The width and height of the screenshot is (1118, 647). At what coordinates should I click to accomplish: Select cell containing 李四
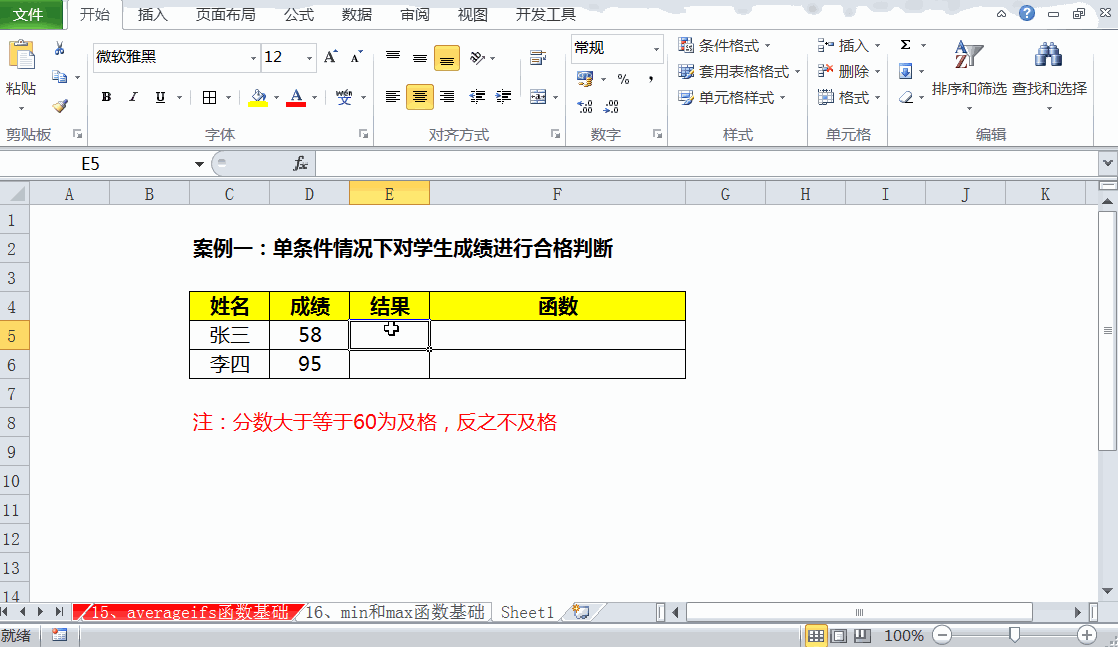tap(230, 365)
